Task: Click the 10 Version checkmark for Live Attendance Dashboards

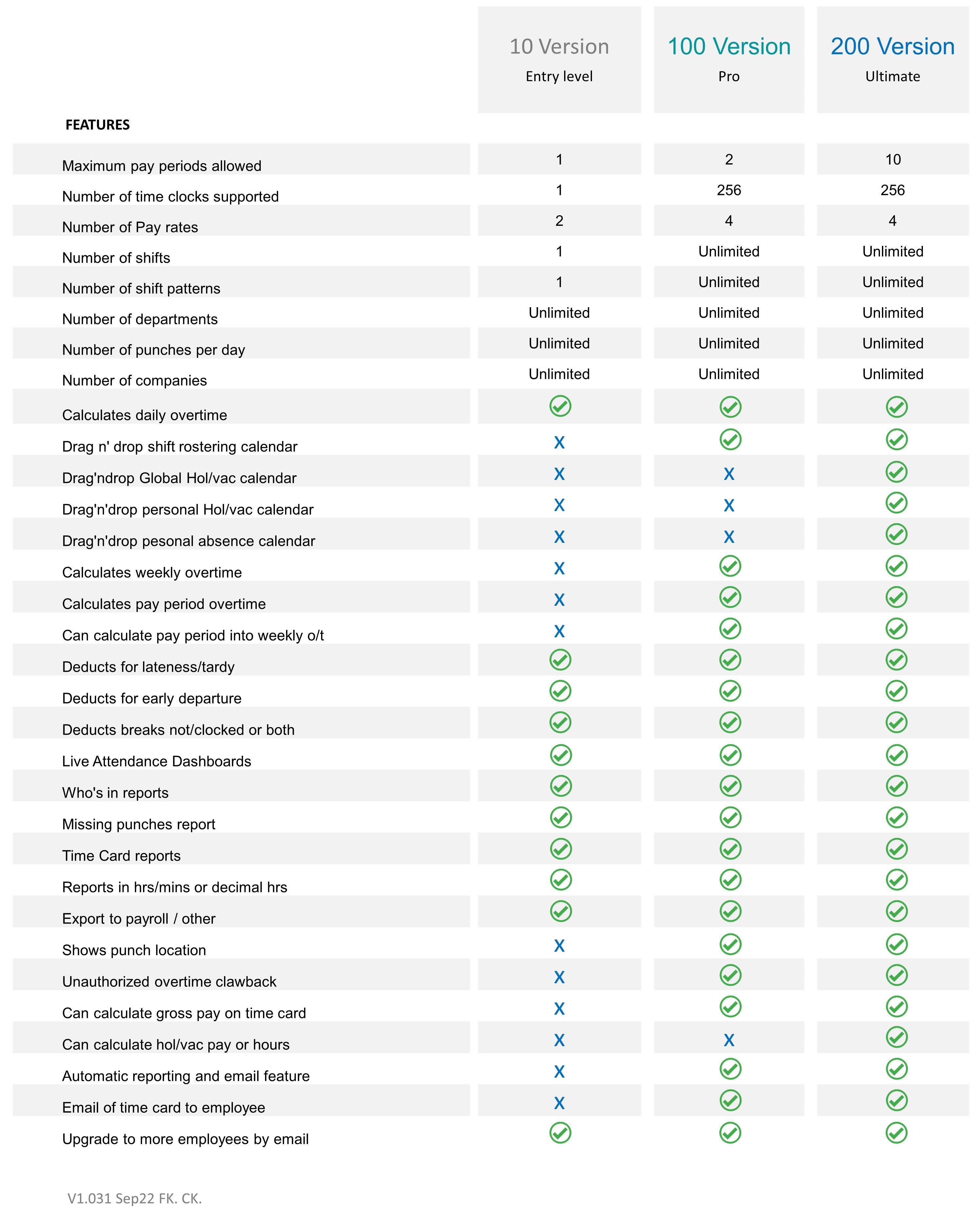Action: pos(560,755)
